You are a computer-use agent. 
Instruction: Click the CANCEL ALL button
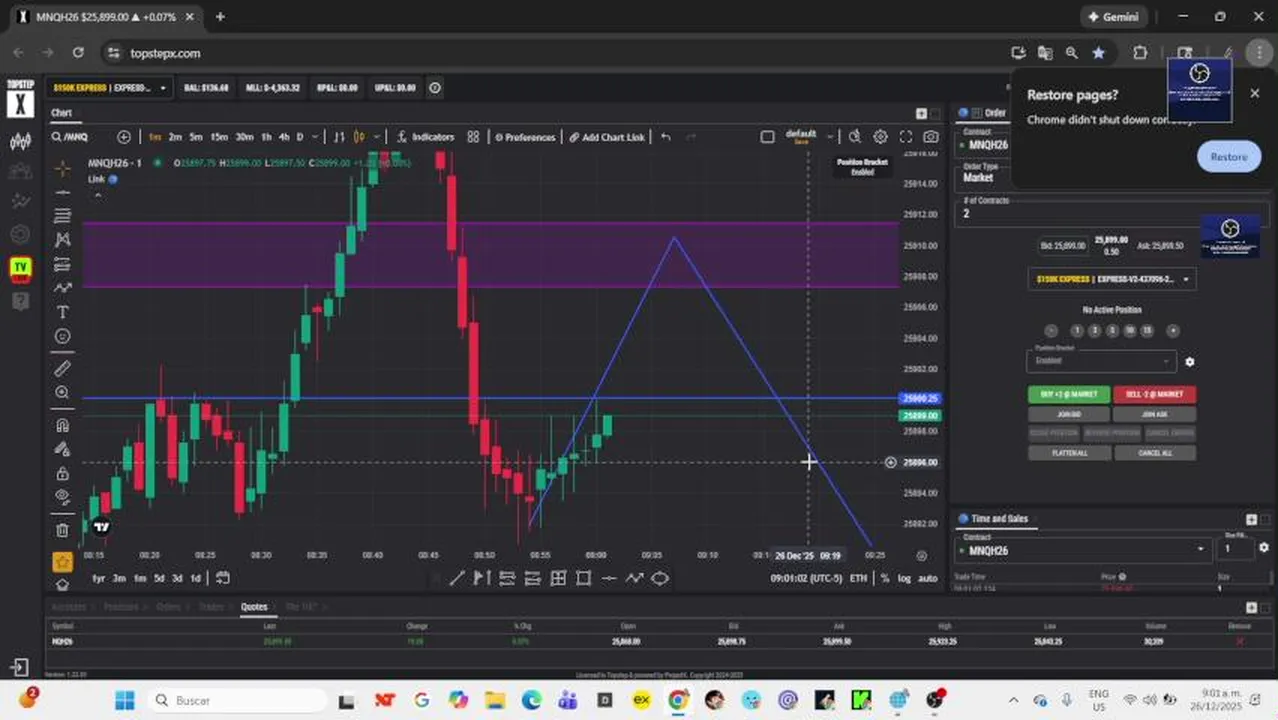(1155, 453)
